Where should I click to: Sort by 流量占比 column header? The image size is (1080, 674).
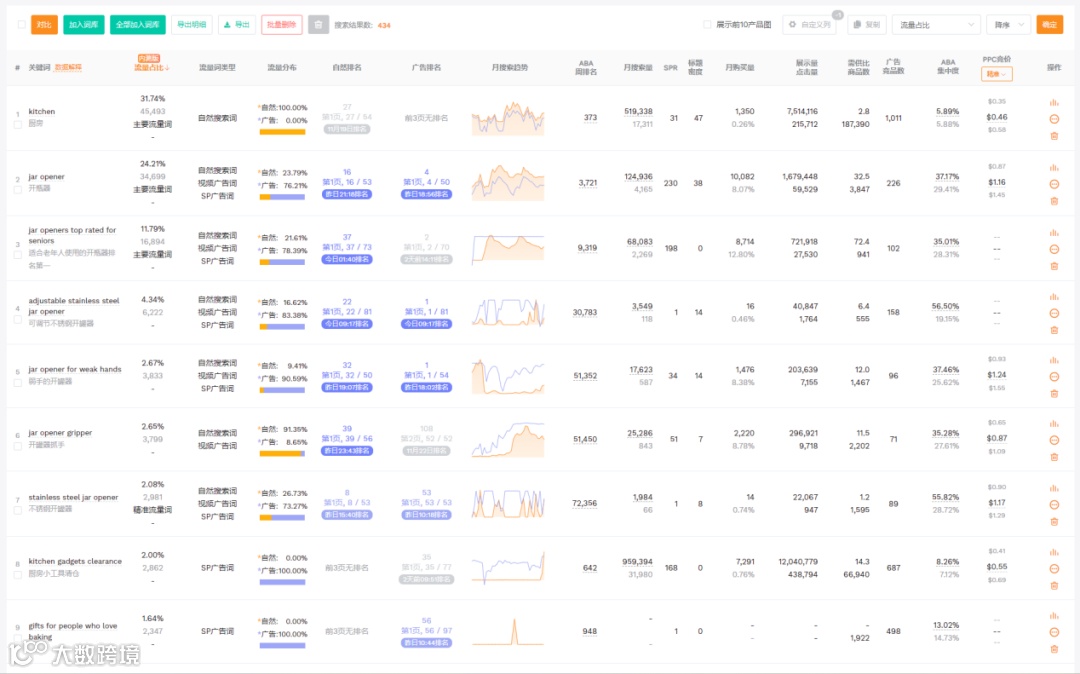(x=152, y=67)
